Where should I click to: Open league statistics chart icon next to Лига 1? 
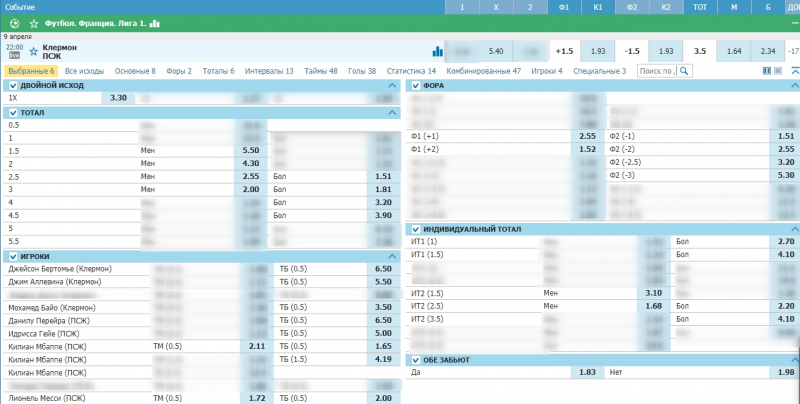[x=154, y=22]
